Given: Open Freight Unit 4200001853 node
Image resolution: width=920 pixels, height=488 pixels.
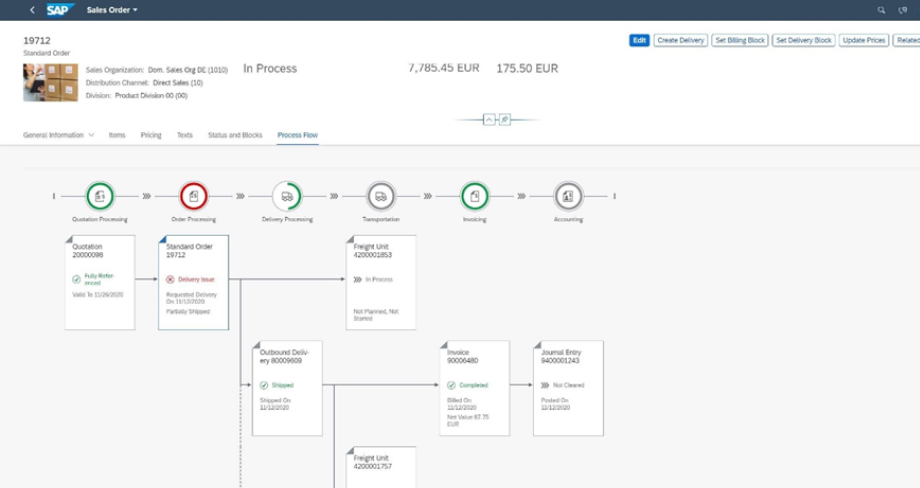Looking at the screenshot, I should [x=381, y=282].
